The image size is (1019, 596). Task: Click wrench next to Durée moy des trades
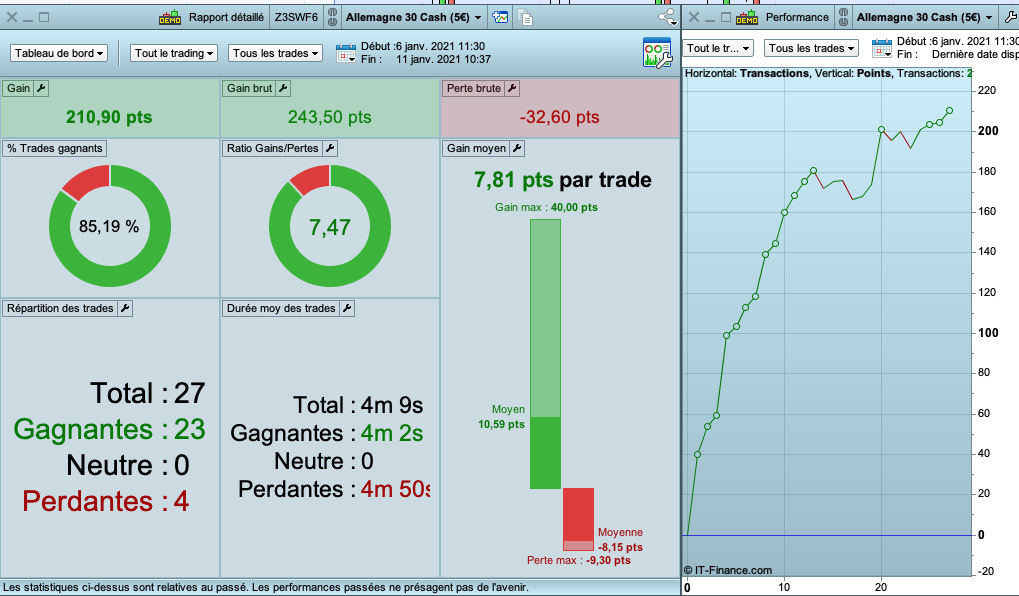point(347,308)
